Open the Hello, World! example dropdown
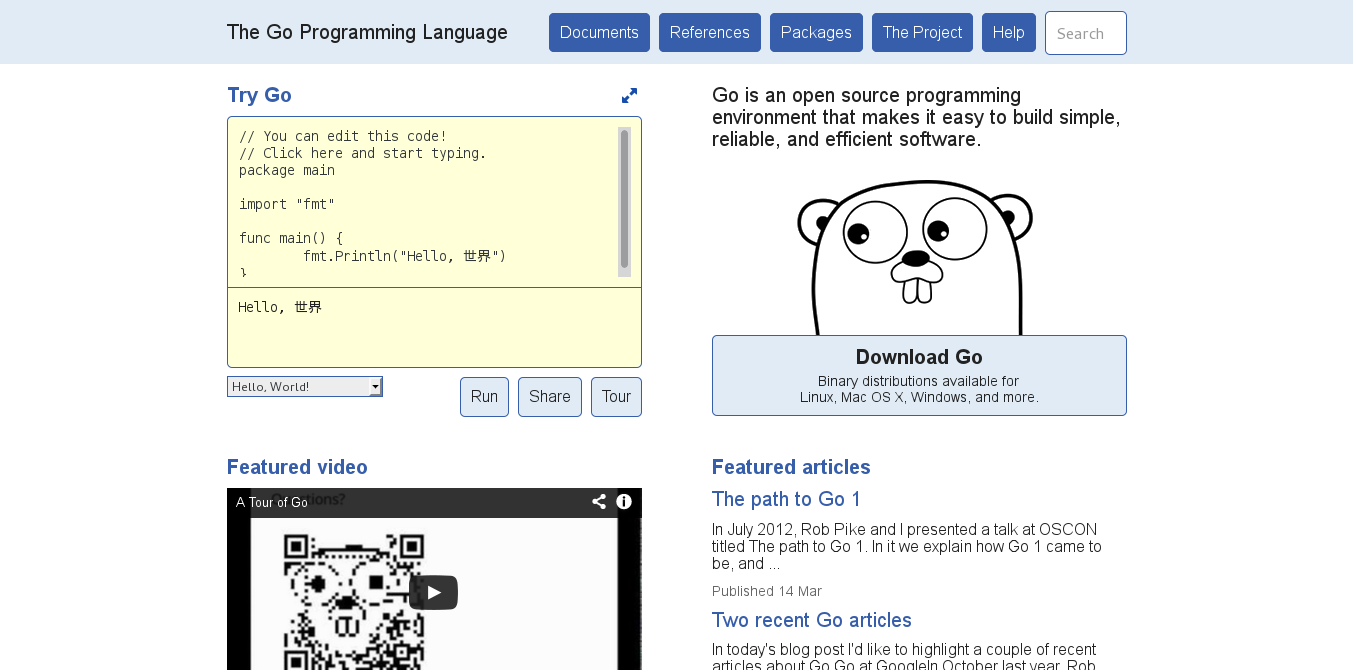Image resolution: width=1353 pixels, height=670 pixels. 305,387
